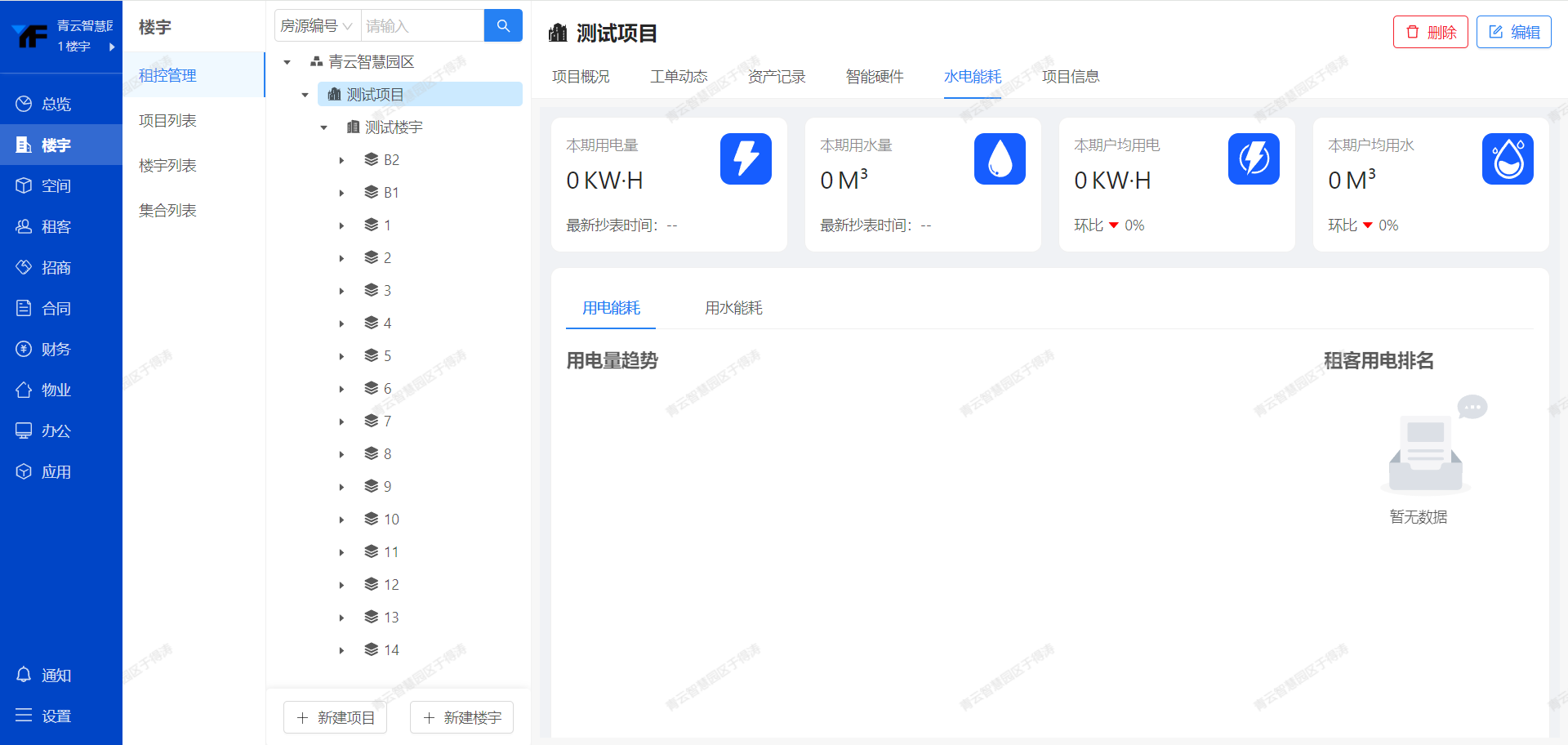Expand floor 10 in the tree
The height and width of the screenshot is (745, 1568).
point(341,520)
